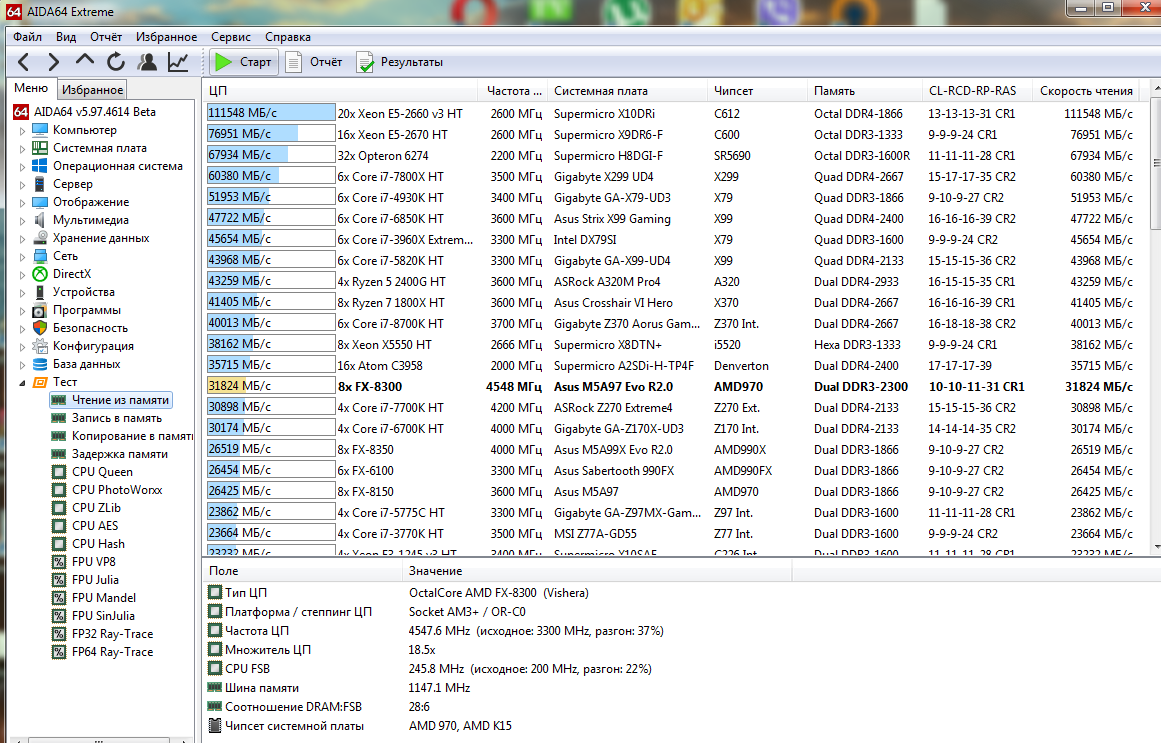Image resolution: width=1161 pixels, height=743 pixels.
Task: Select the FP32 Ray-Trace benchmark
Action: pos(102,633)
